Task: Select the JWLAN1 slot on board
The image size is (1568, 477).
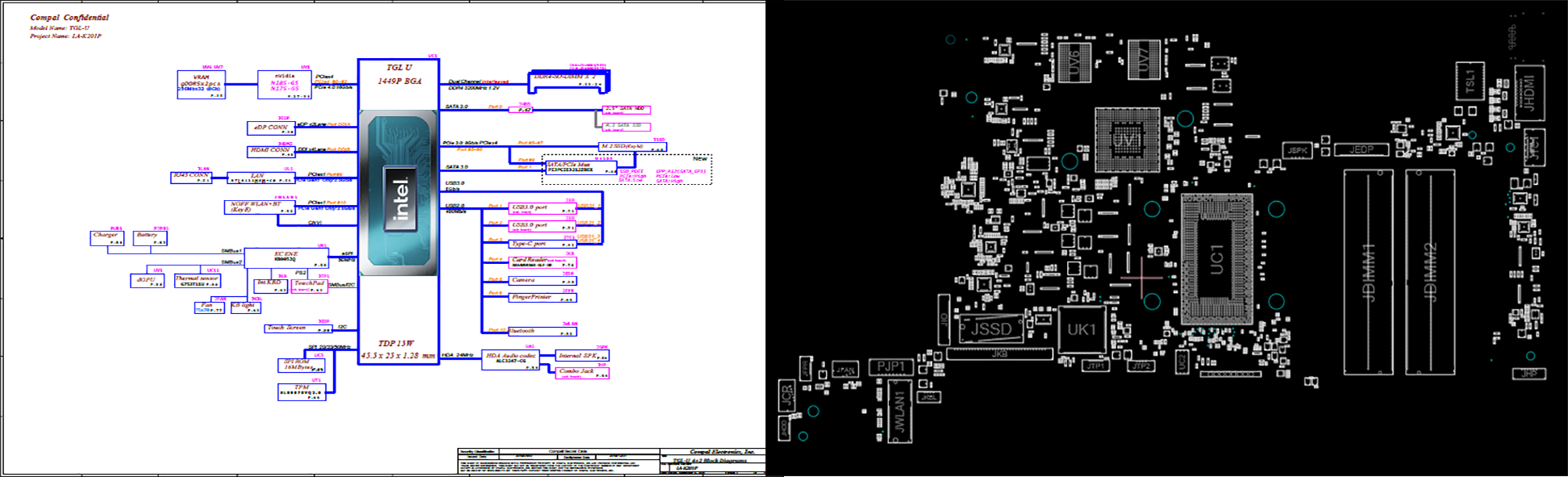Action: point(899,412)
